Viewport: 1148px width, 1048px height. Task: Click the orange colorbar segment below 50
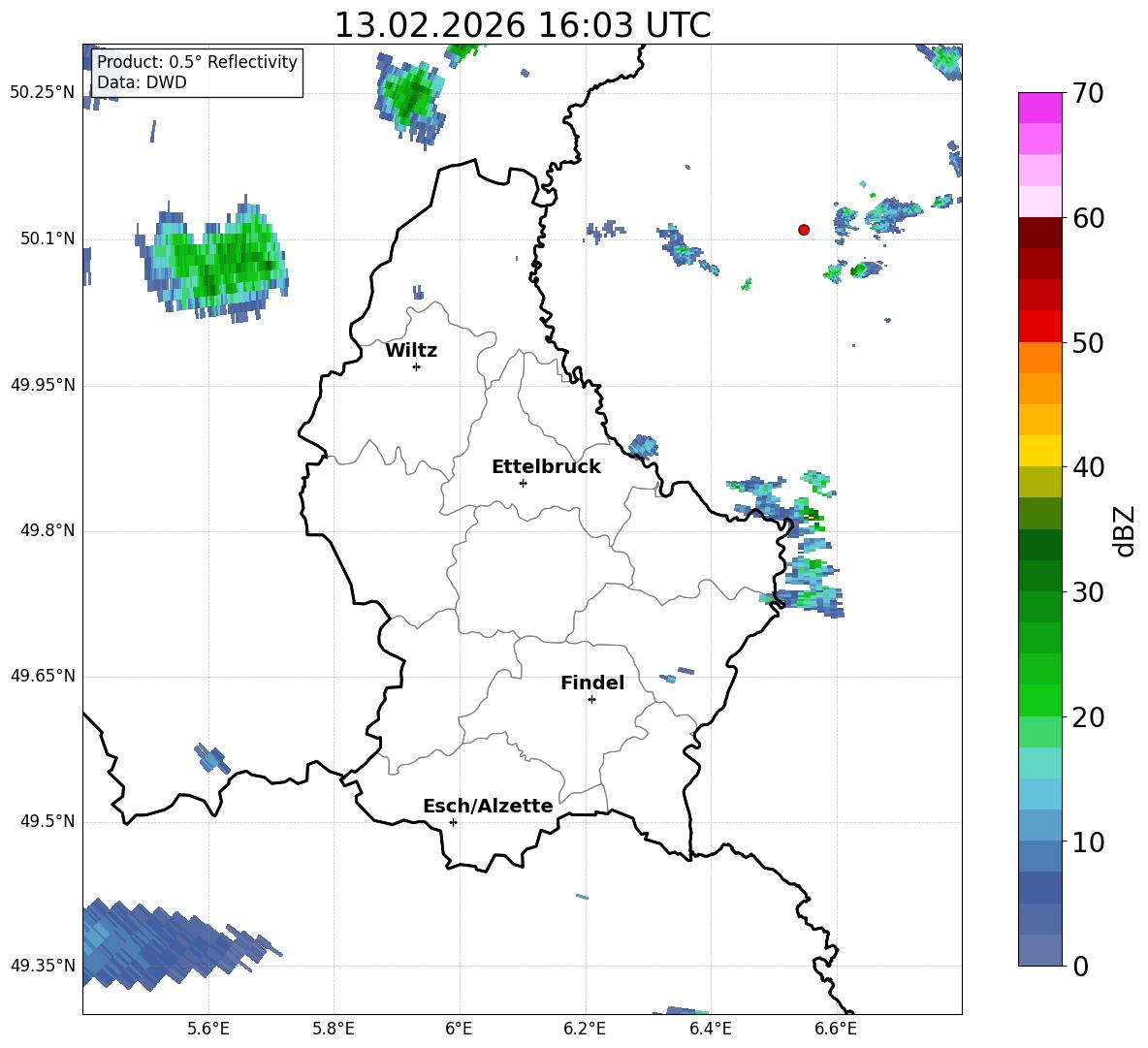click(1039, 357)
